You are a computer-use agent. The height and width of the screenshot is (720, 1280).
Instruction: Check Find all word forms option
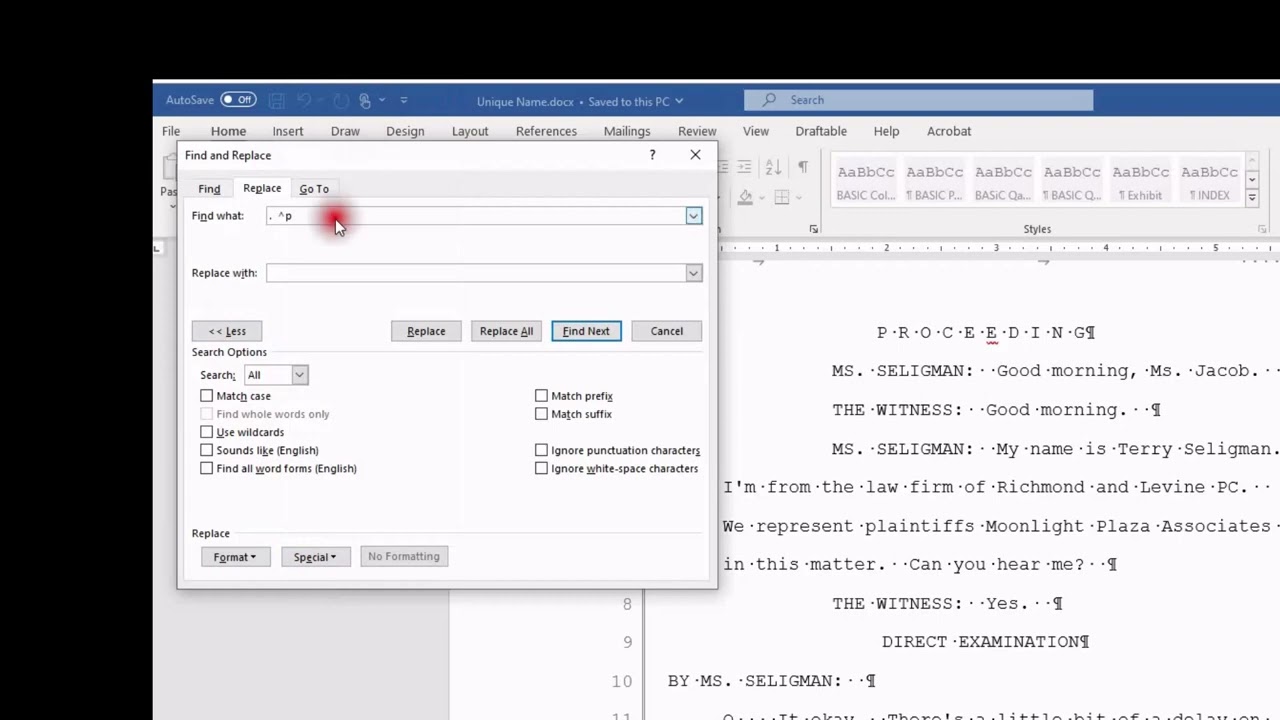click(x=207, y=468)
